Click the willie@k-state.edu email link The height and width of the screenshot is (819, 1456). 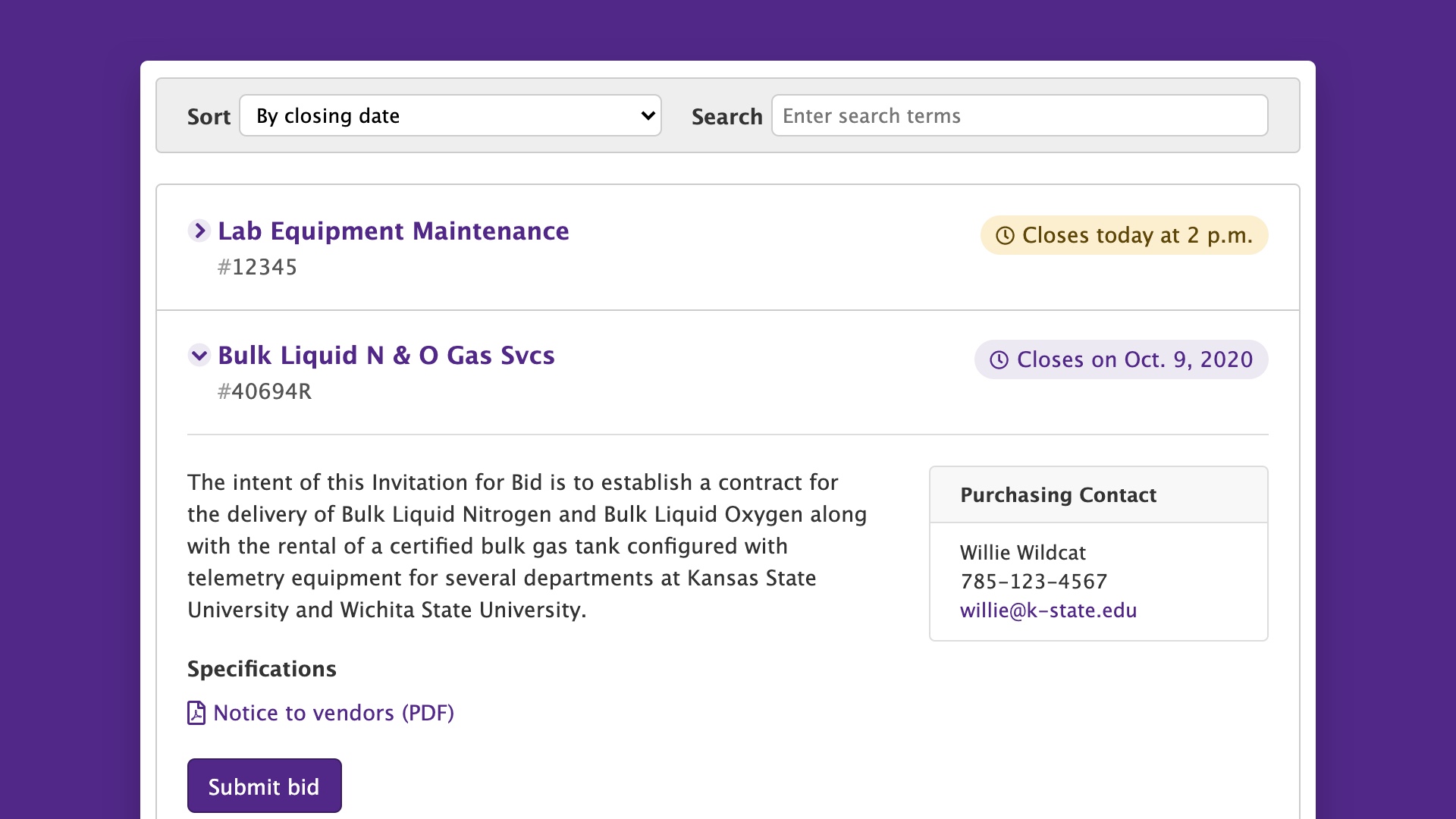coord(1049,610)
